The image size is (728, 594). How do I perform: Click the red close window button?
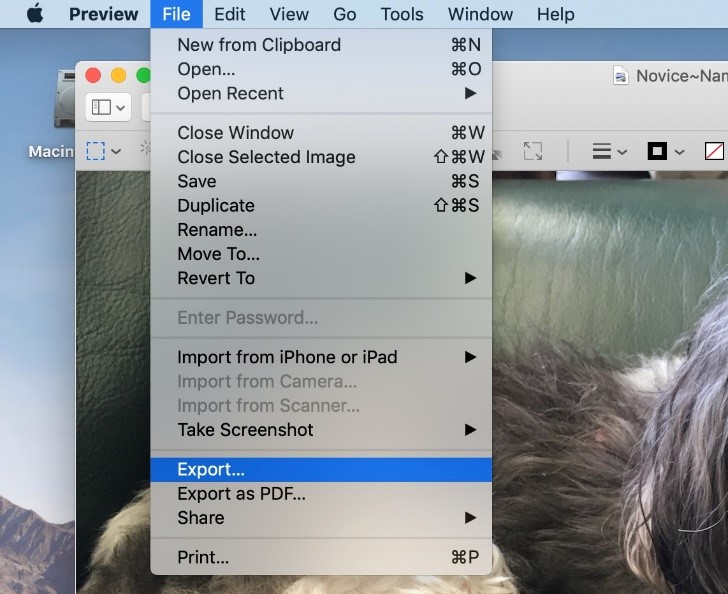pyautogui.click(x=93, y=75)
